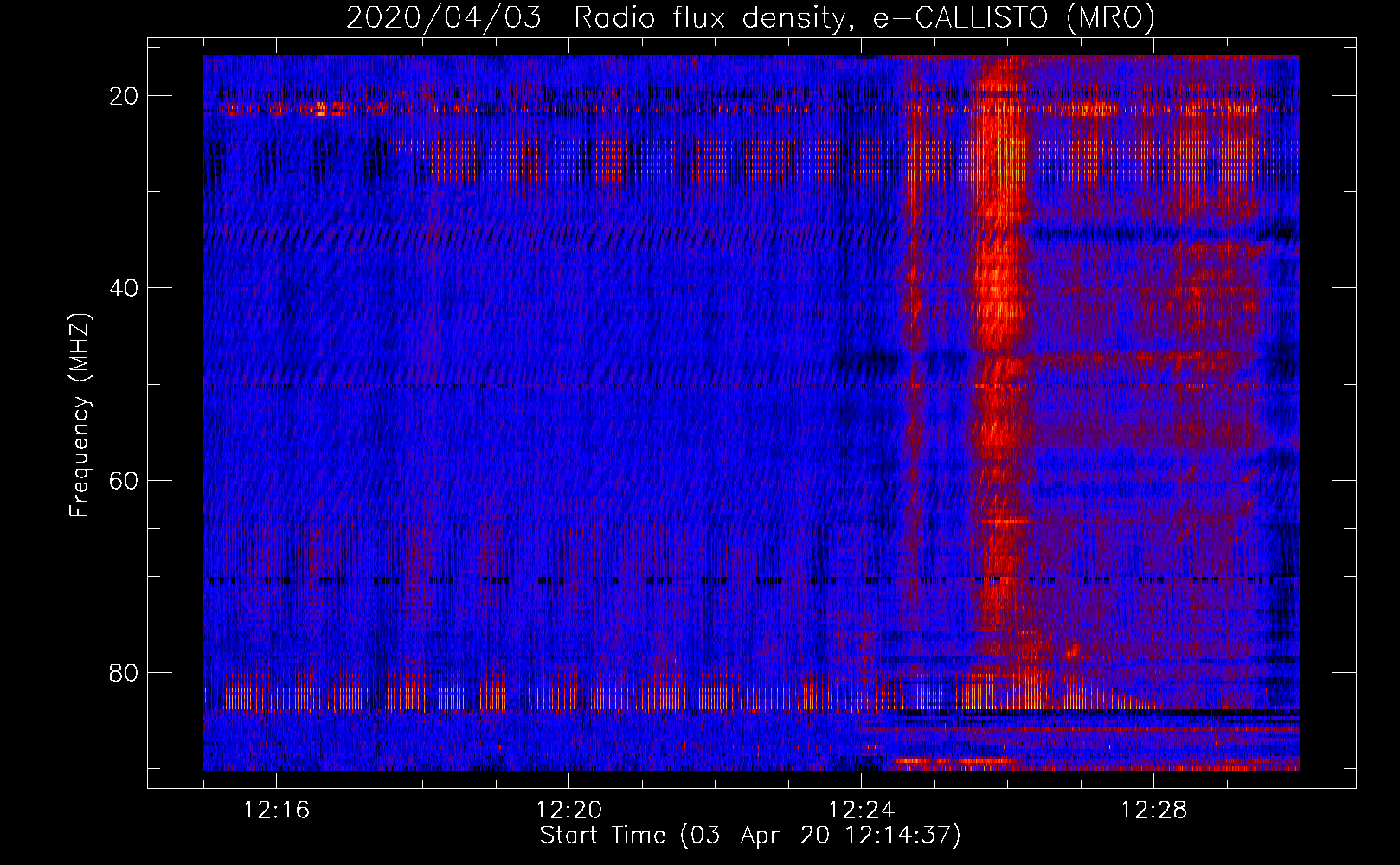The image size is (1400, 865).
Task: Click the 20 MHz frequency tick label
Action: pyautogui.click(x=124, y=96)
